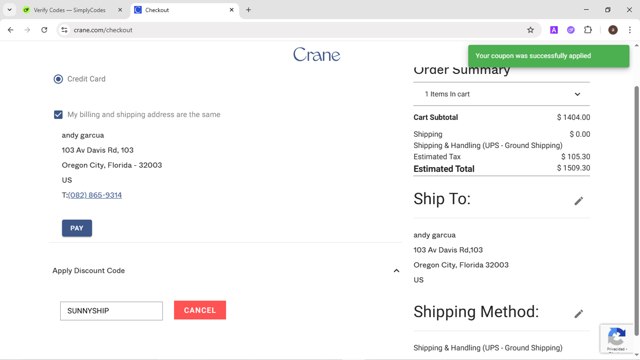Click the Shipping $ 0.00 value
Viewport: 640px width, 360px height.
click(580, 134)
